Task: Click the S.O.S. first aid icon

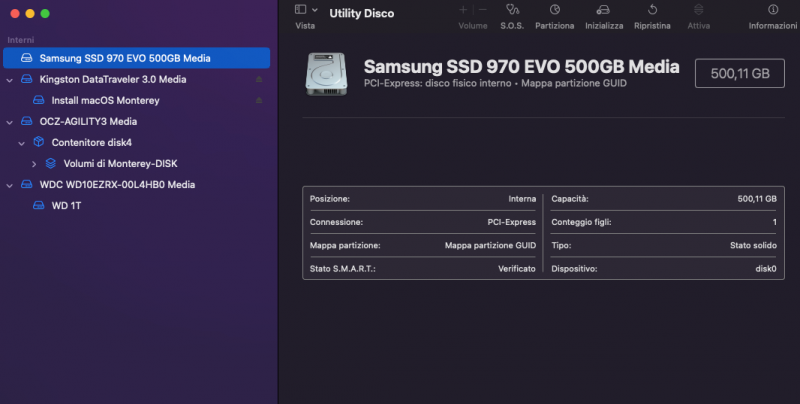Action: tap(514, 10)
